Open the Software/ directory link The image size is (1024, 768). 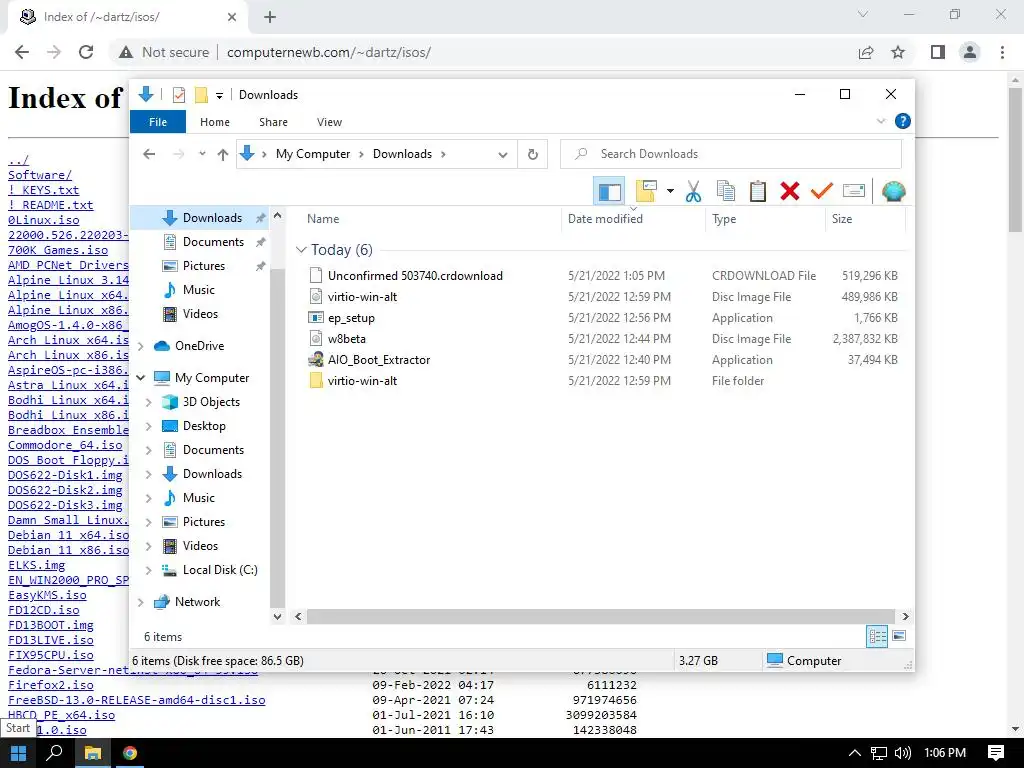pos(40,175)
